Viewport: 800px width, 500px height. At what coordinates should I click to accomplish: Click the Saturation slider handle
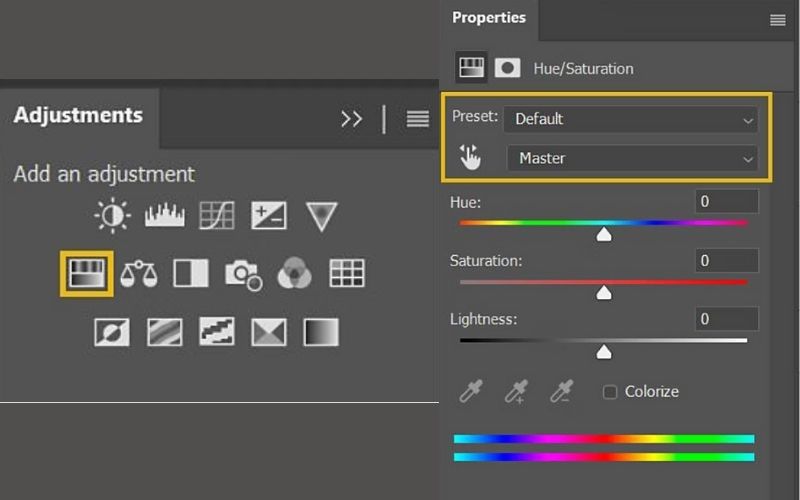(604, 293)
